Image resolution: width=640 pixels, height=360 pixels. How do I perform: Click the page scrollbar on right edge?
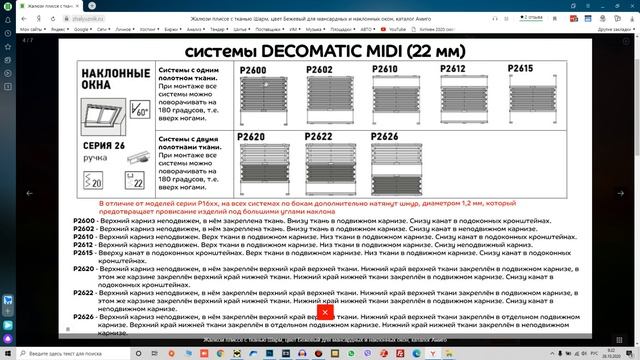coord(637,107)
